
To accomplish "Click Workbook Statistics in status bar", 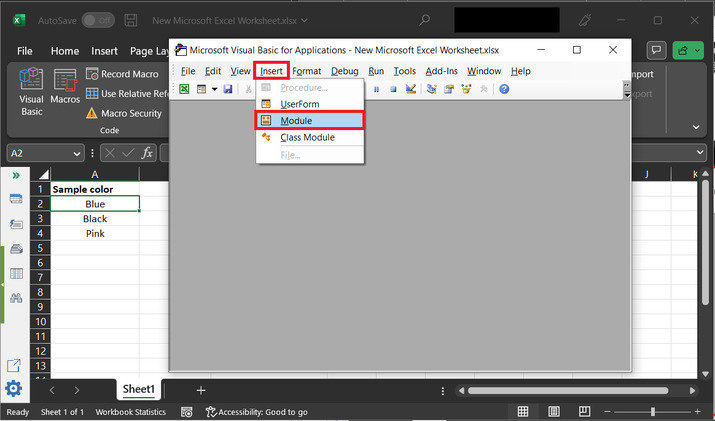I will (130, 412).
